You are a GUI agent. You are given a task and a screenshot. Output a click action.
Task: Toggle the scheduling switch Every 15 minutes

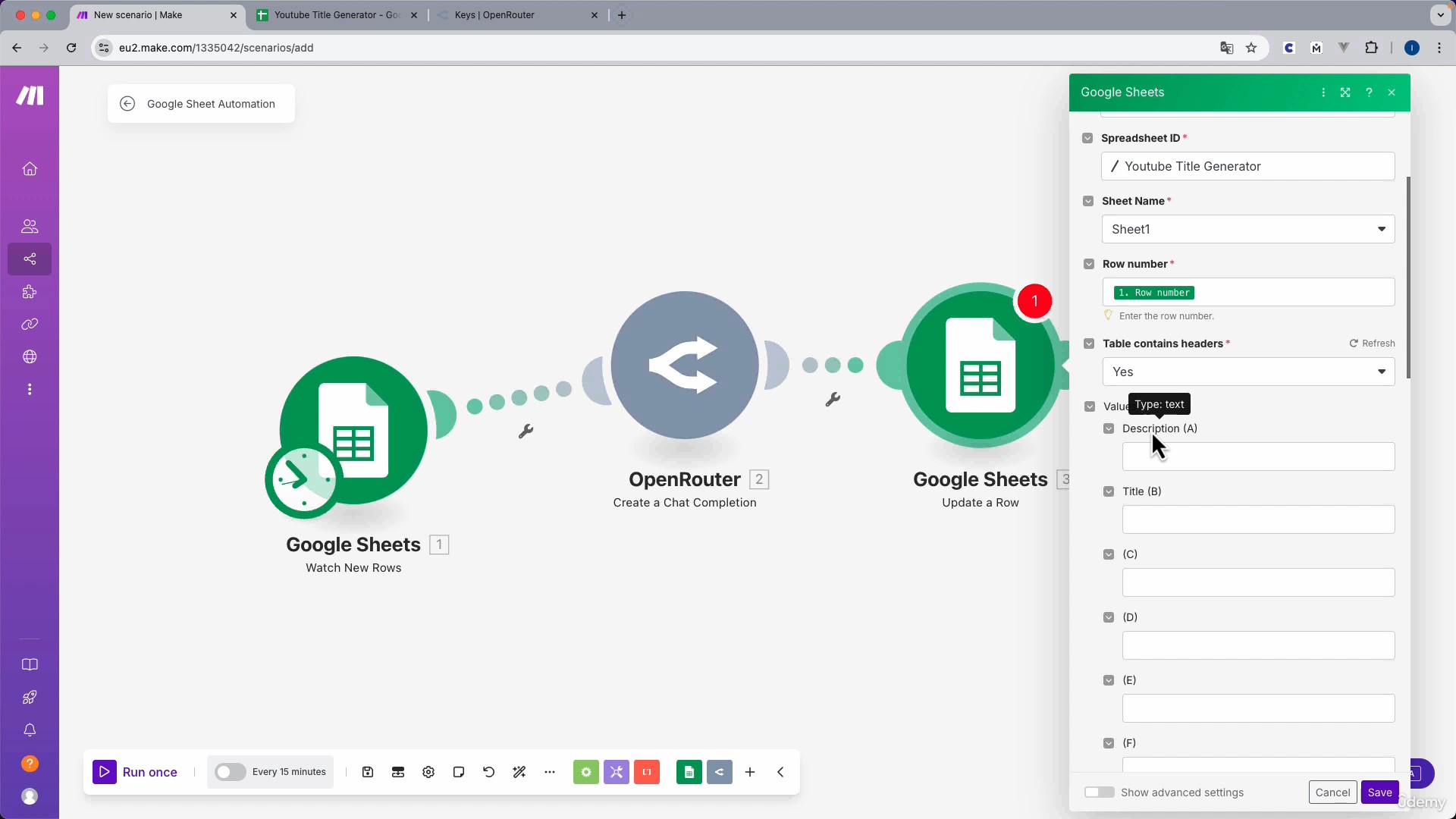[230, 772]
